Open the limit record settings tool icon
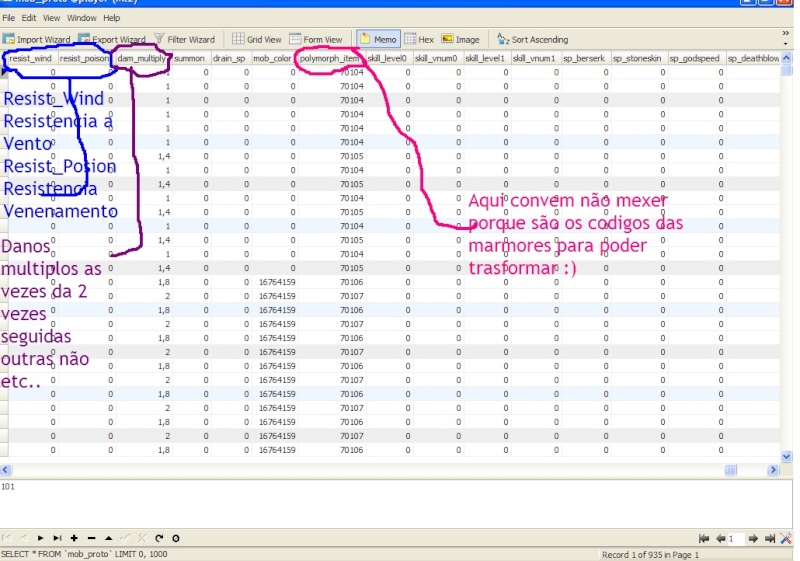Viewport: 800px width, 561px height. coord(786,539)
